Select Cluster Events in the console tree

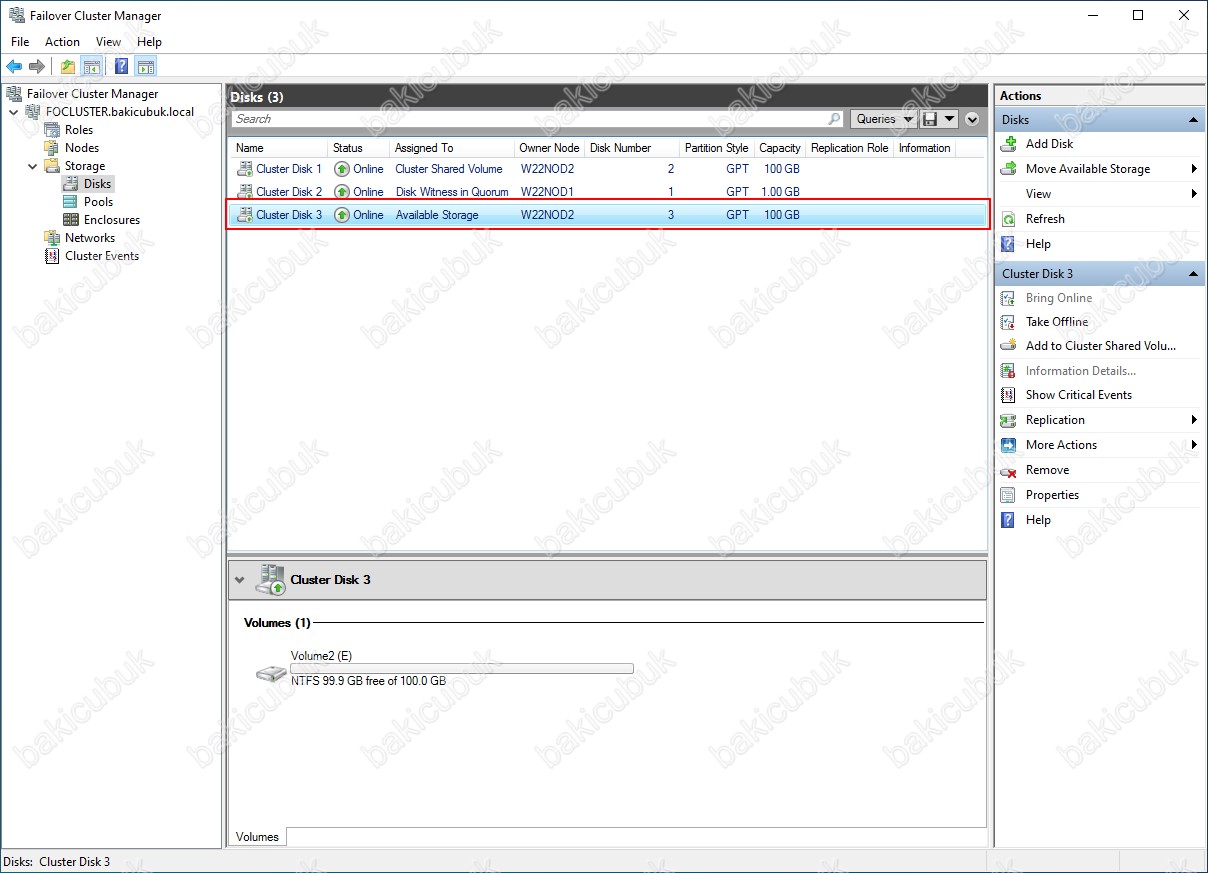[102, 256]
